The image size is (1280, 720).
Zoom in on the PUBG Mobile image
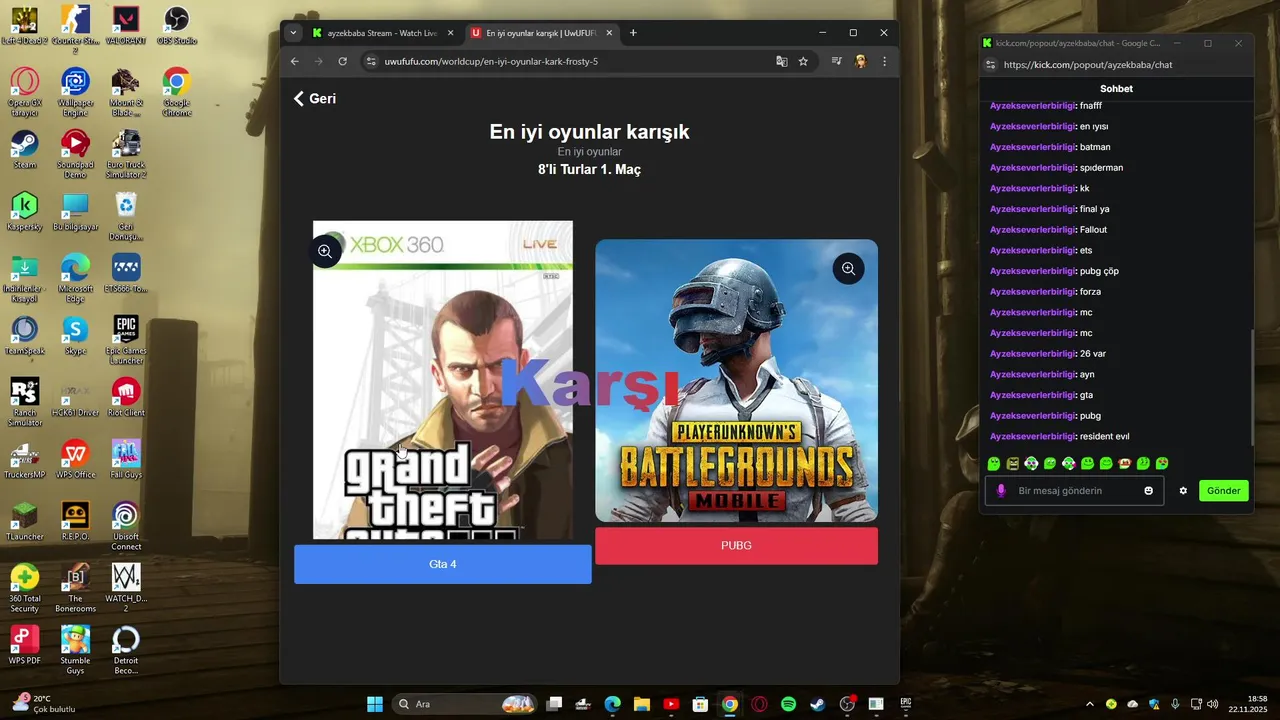coord(848,268)
